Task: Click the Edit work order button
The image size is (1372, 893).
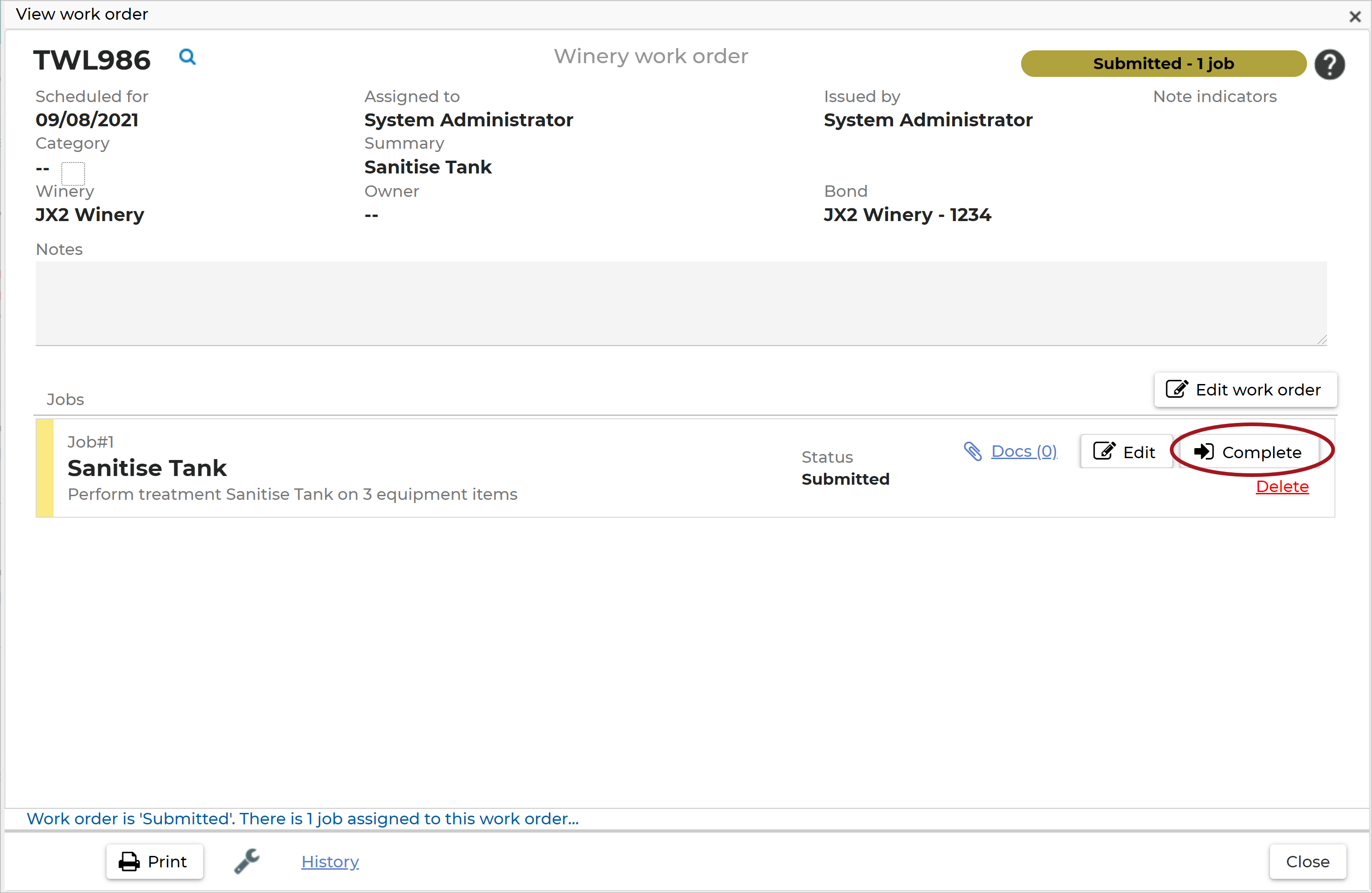Action: point(1245,390)
